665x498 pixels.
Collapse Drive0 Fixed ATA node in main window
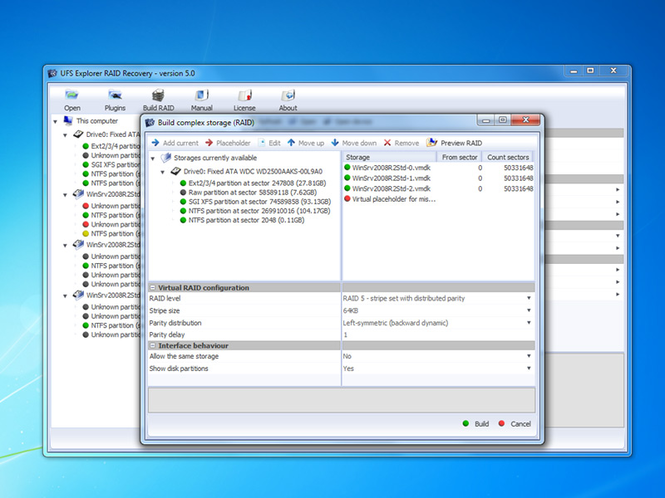pos(65,135)
